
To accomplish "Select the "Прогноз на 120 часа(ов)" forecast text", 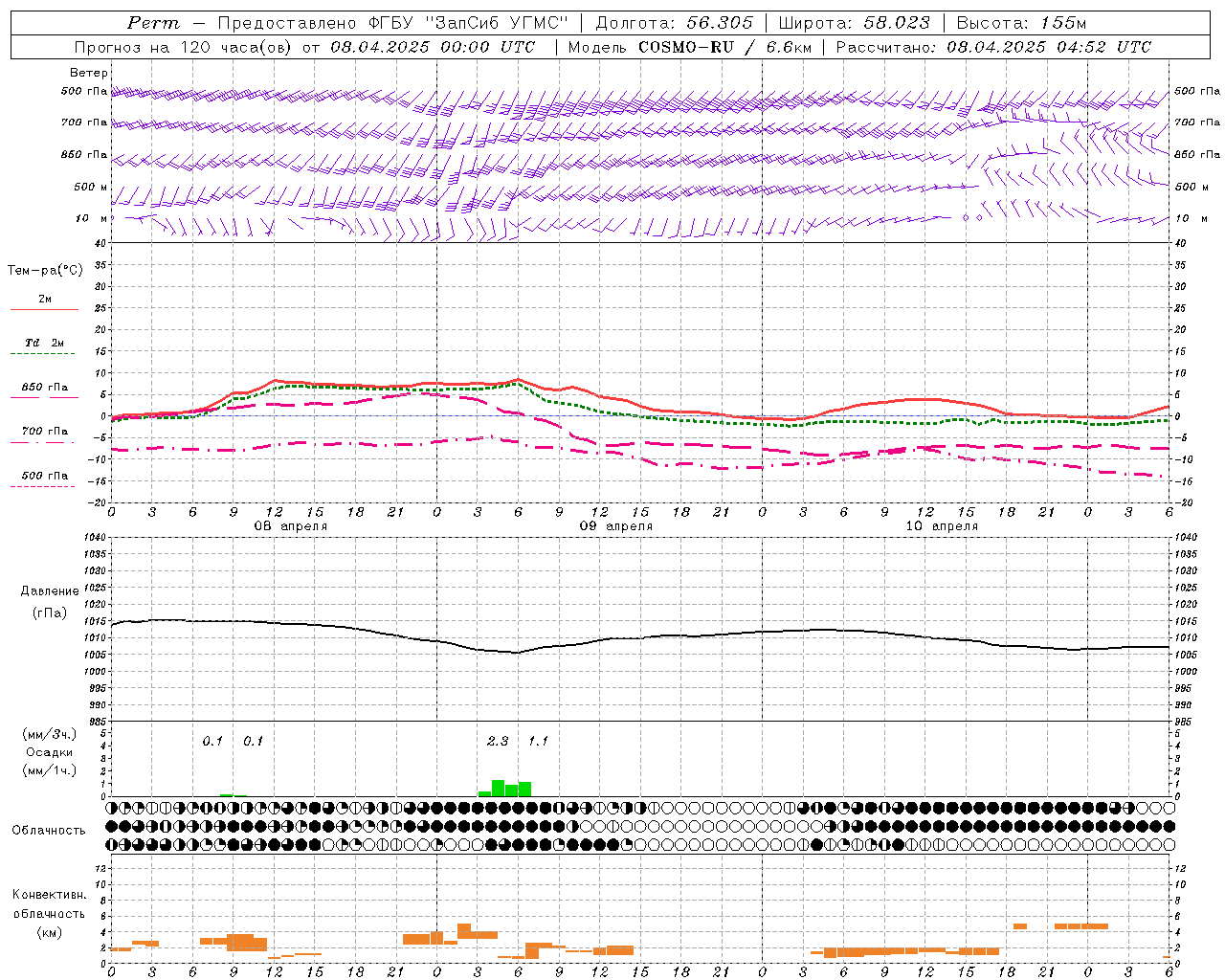I will point(184,47).
